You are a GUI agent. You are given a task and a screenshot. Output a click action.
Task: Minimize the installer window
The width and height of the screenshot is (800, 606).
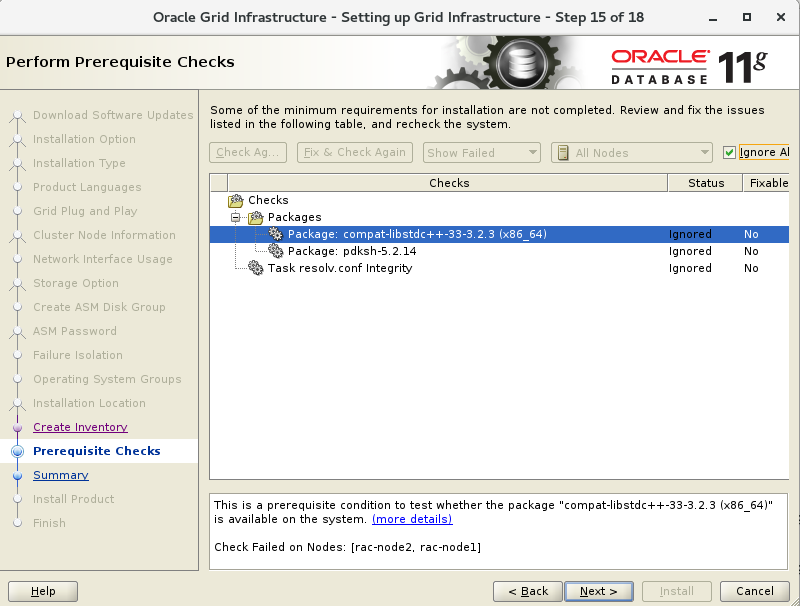713,17
